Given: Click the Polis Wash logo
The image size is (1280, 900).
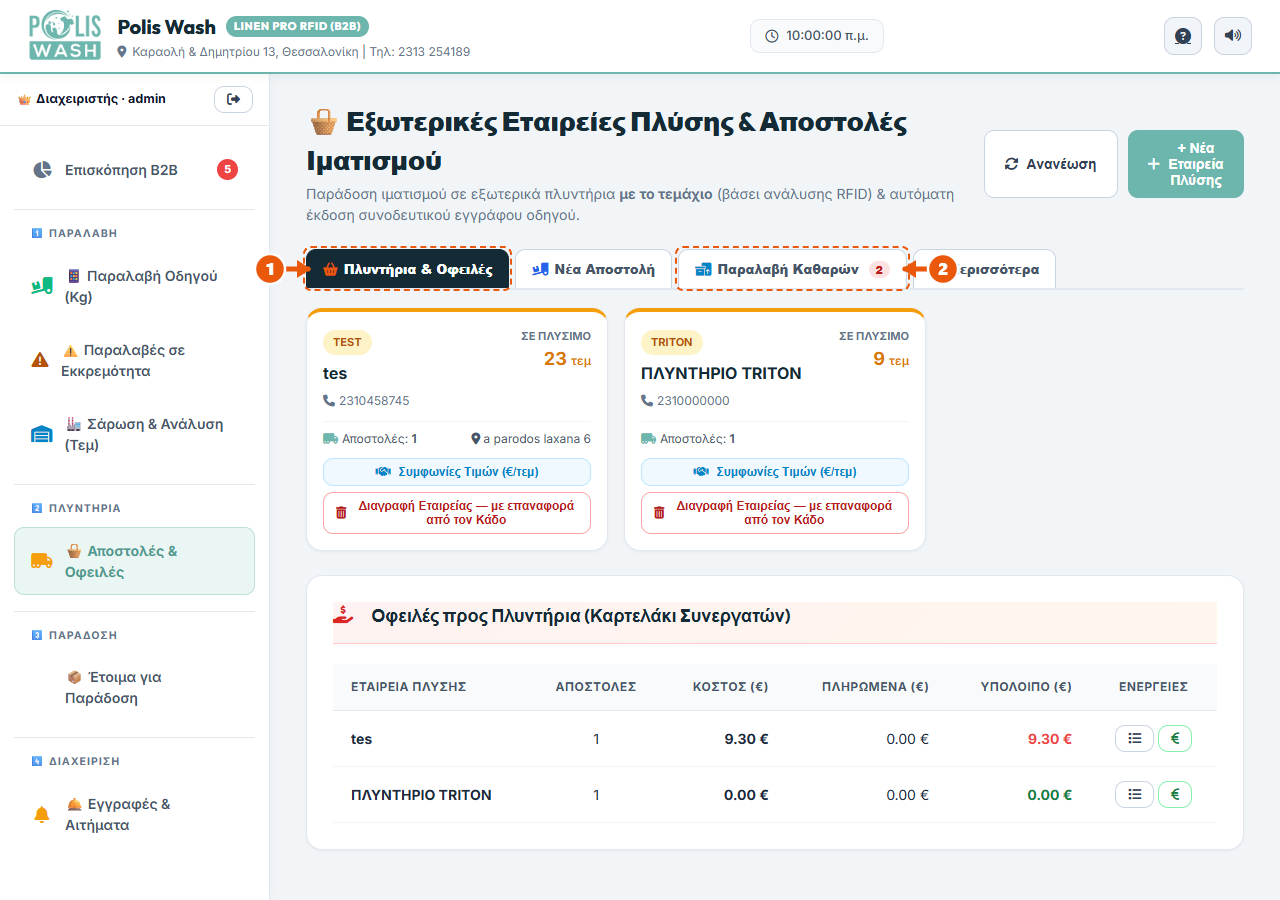Looking at the screenshot, I should (66, 36).
